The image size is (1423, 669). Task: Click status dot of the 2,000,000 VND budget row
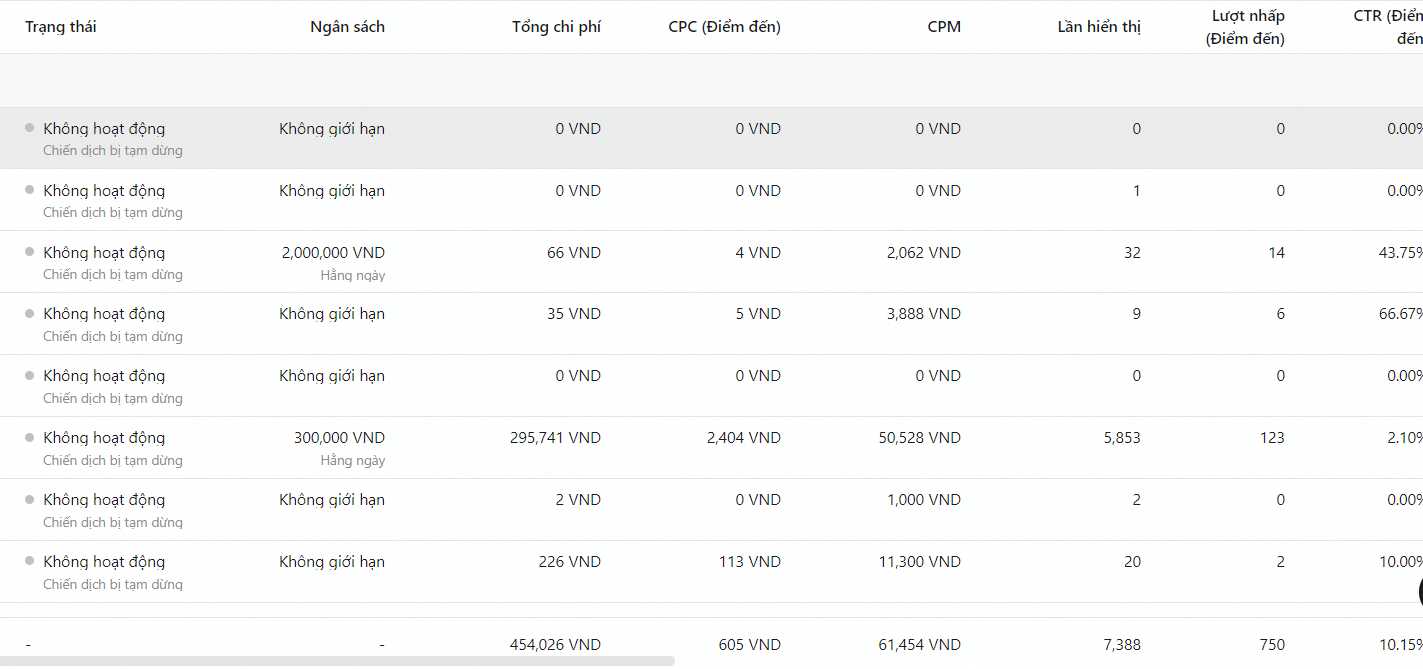point(30,251)
